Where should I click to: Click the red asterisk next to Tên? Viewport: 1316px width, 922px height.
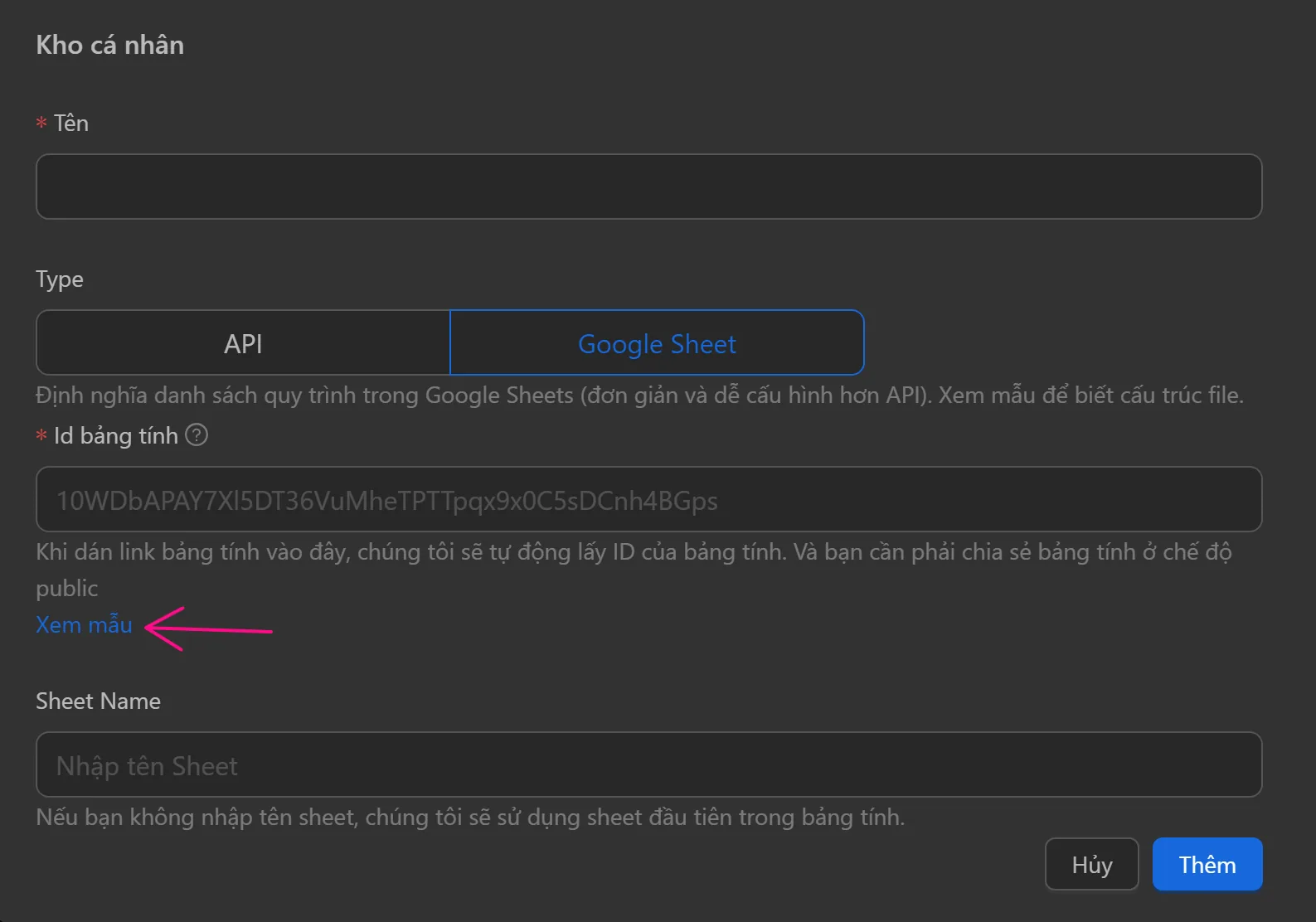pos(41,124)
